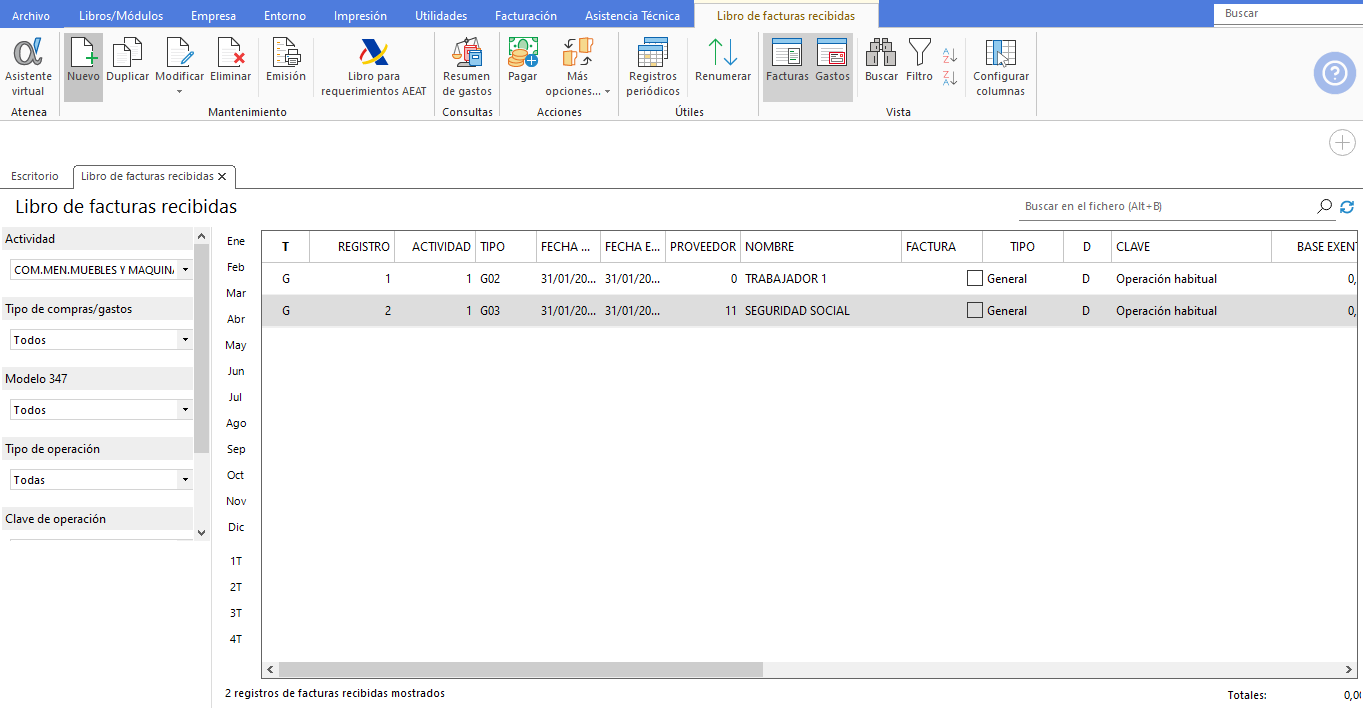Select the TRABAJADOR 1 cell
1363x708 pixels.
pyautogui.click(x=820, y=279)
